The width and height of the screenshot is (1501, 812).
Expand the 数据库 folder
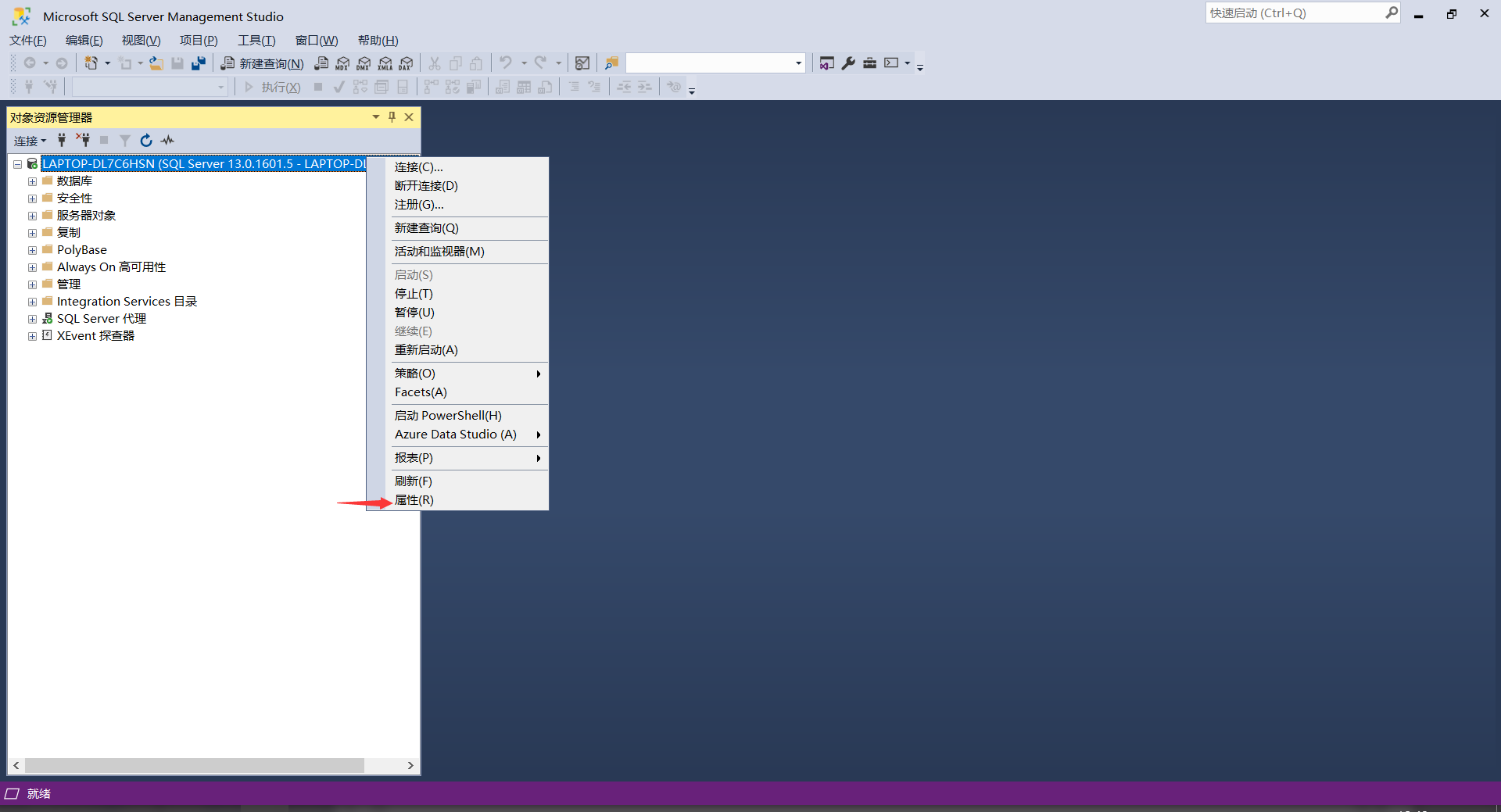coord(32,181)
